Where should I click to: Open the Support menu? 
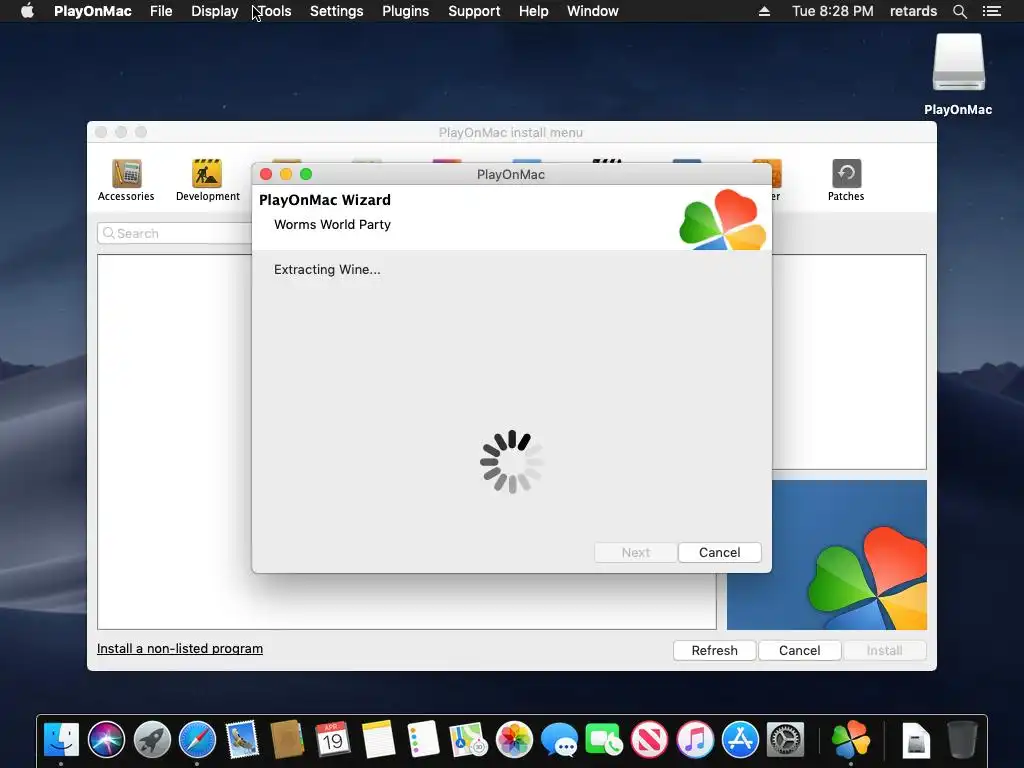tap(474, 11)
